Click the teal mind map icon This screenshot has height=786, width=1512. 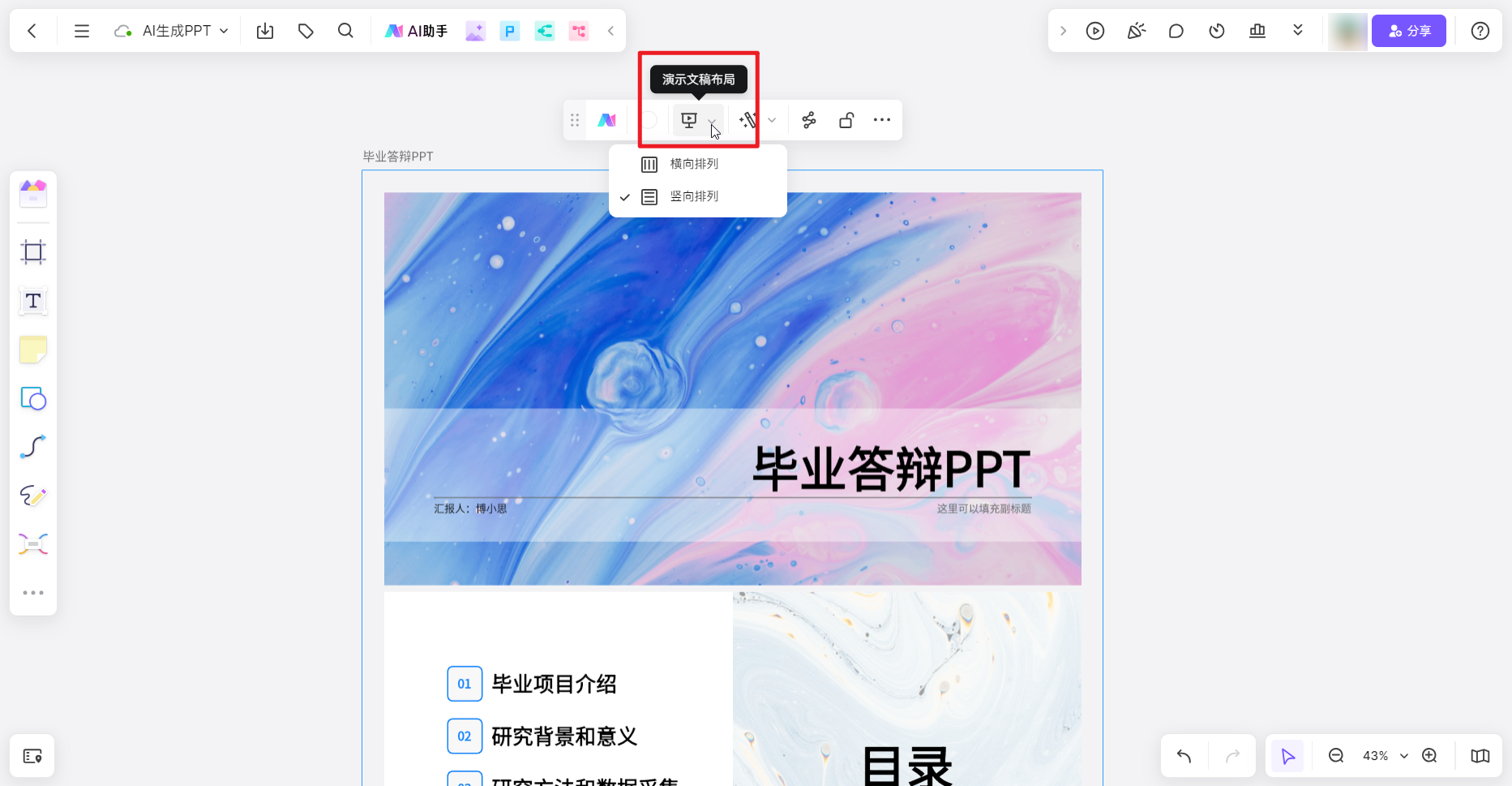pyautogui.click(x=545, y=31)
